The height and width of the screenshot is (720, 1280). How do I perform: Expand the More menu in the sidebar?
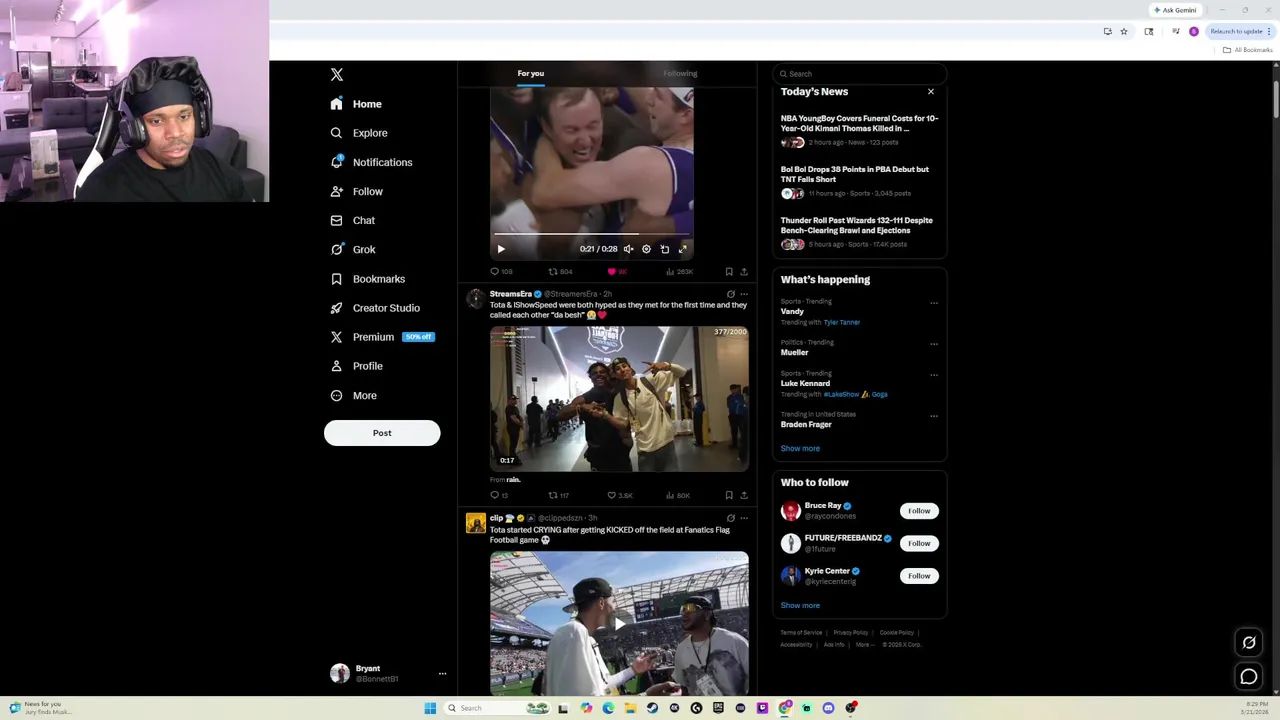click(x=353, y=395)
